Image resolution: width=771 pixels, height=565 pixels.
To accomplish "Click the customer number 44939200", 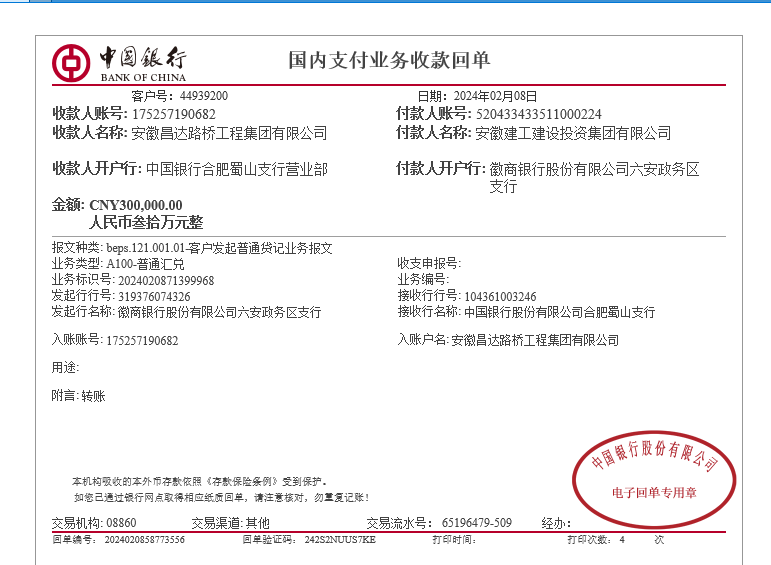I will tap(204, 96).
